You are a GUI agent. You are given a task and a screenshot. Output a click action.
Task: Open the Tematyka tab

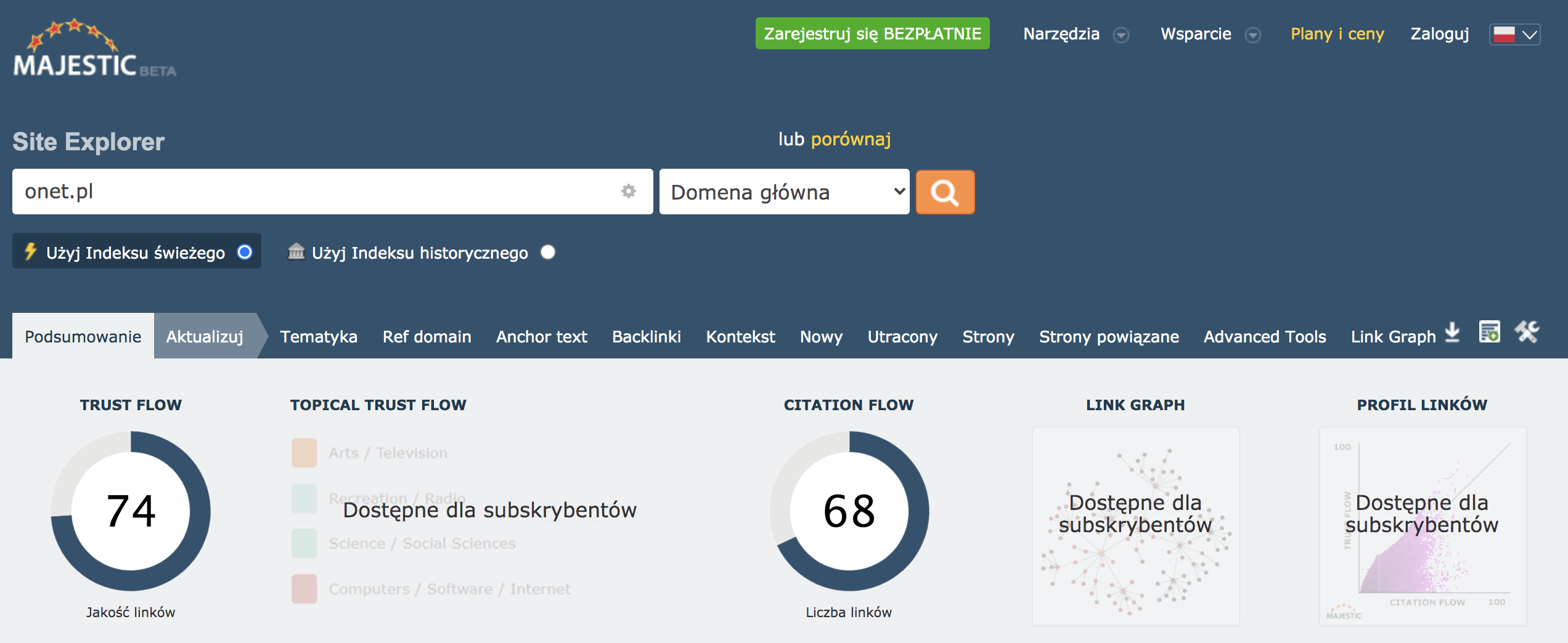click(x=319, y=336)
